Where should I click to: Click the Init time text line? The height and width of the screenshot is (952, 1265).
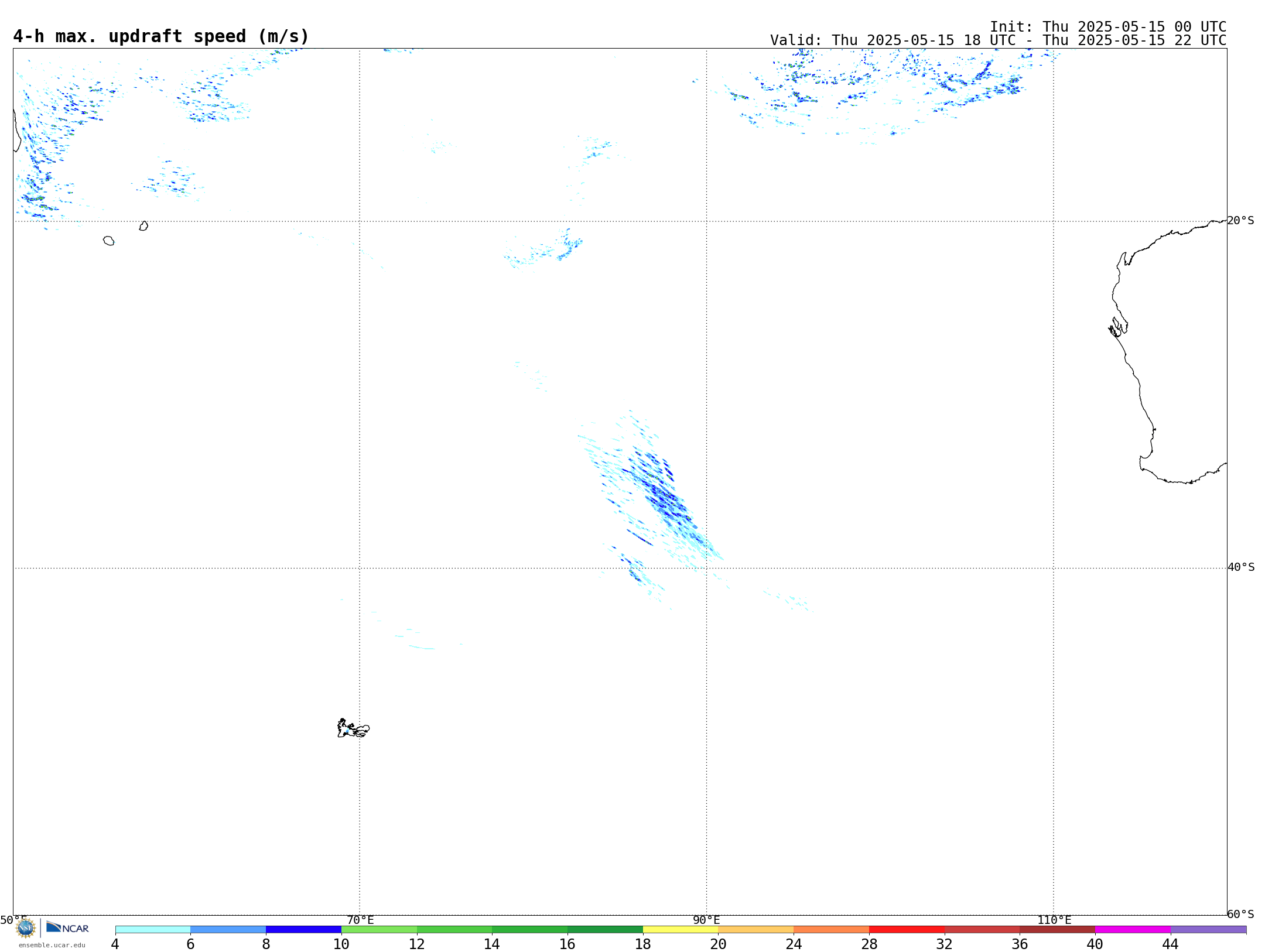click(1108, 27)
